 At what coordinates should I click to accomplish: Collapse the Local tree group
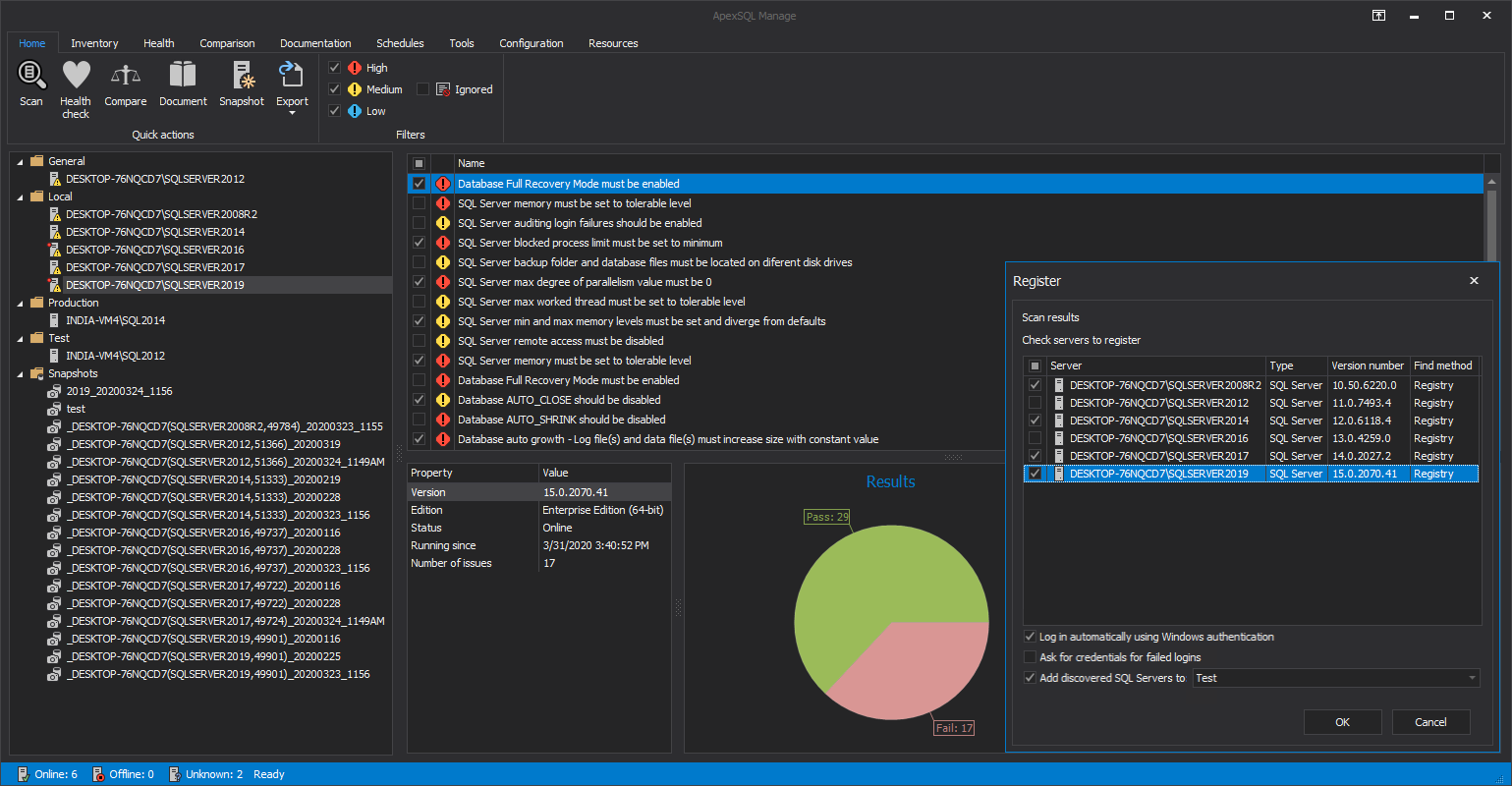pos(21,196)
